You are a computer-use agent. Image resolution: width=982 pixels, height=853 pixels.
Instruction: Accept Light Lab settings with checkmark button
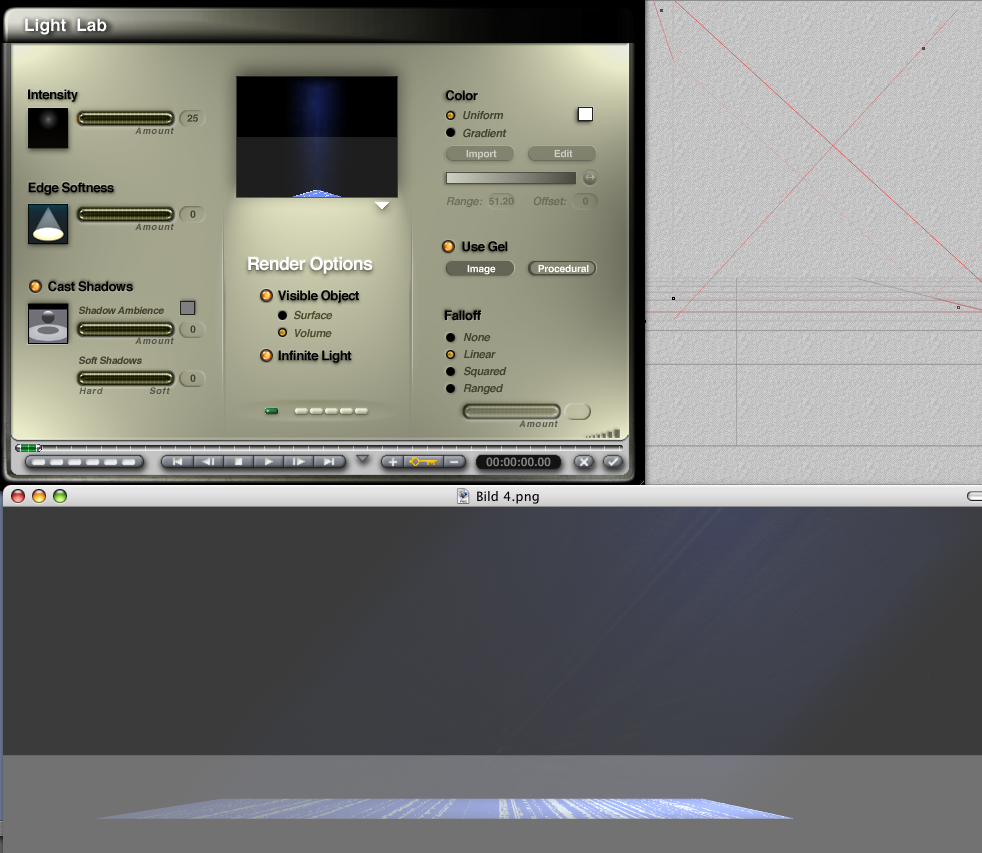pyautogui.click(x=612, y=462)
